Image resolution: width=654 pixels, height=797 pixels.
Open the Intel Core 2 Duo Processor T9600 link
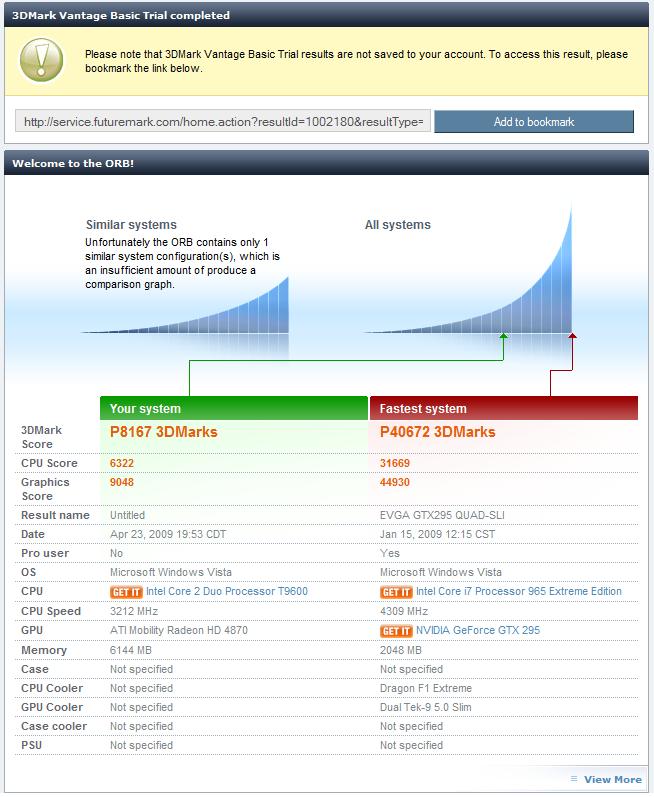coord(227,592)
